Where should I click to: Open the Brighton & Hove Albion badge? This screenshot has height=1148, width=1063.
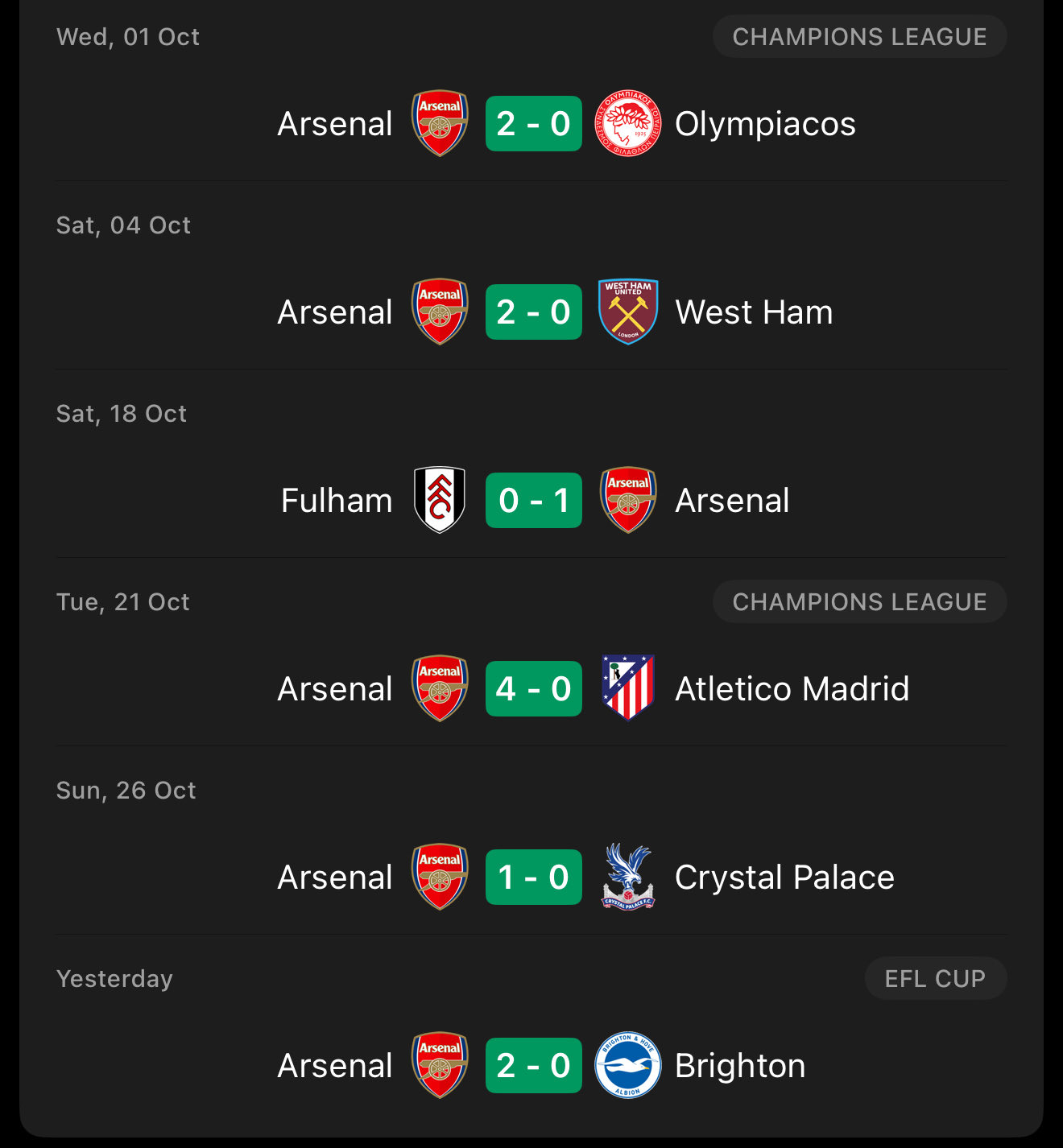[x=628, y=1065]
